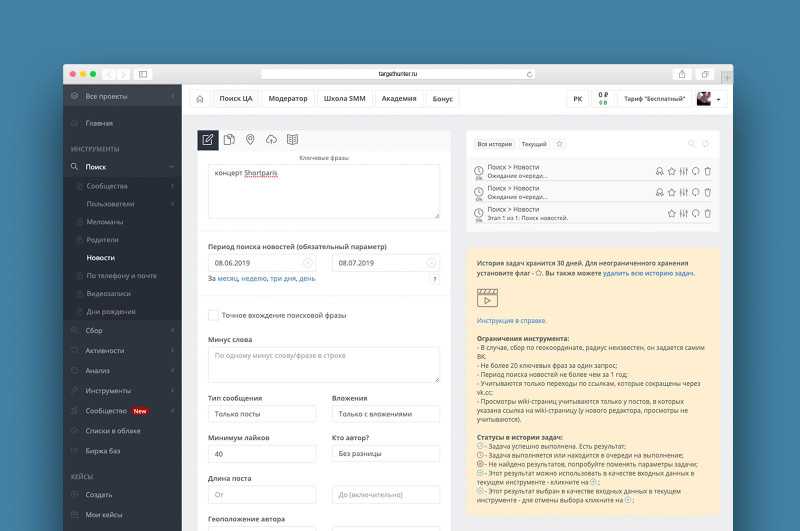Expand the Сообщества sidebar submenu

172,186
